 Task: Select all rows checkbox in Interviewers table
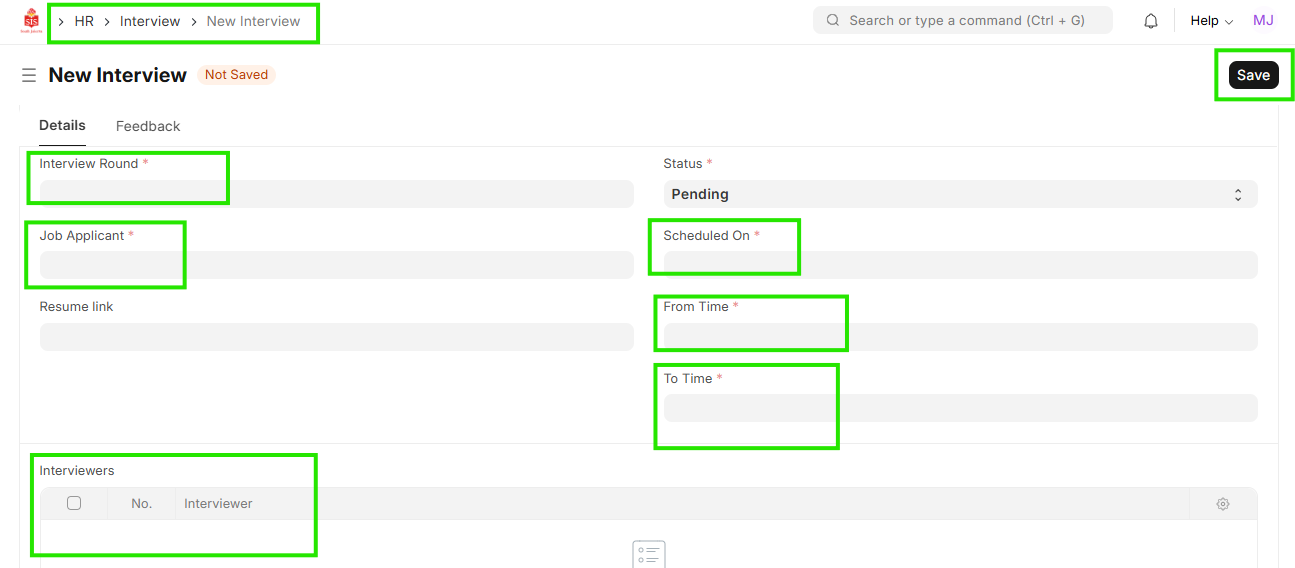click(x=74, y=503)
